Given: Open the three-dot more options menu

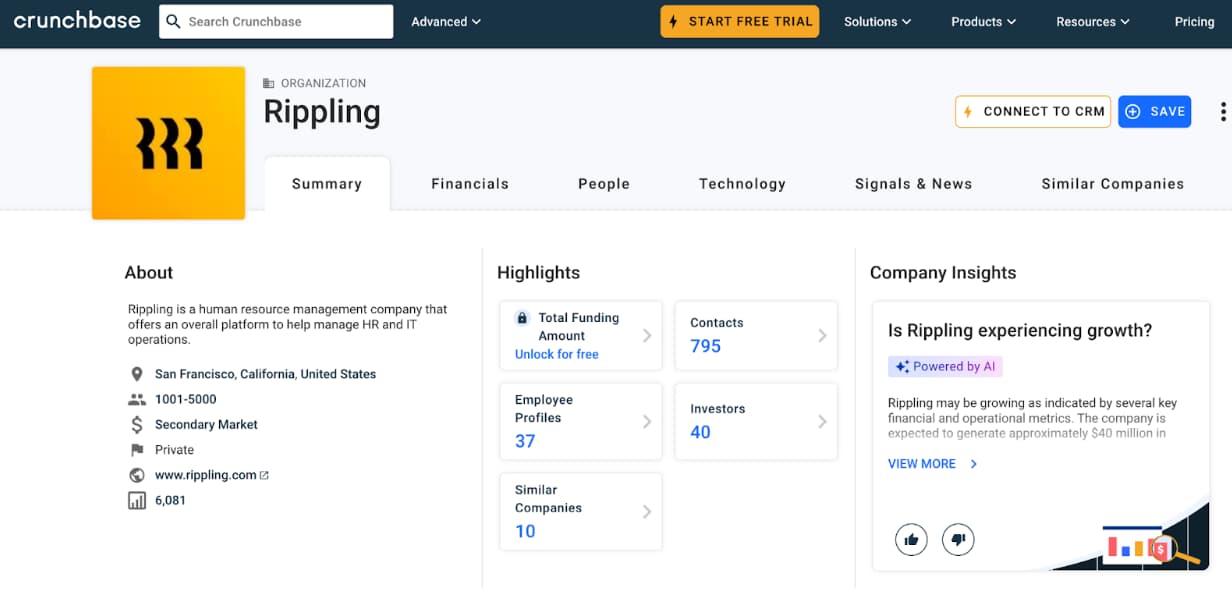Looking at the screenshot, I should click(1222, 111).
